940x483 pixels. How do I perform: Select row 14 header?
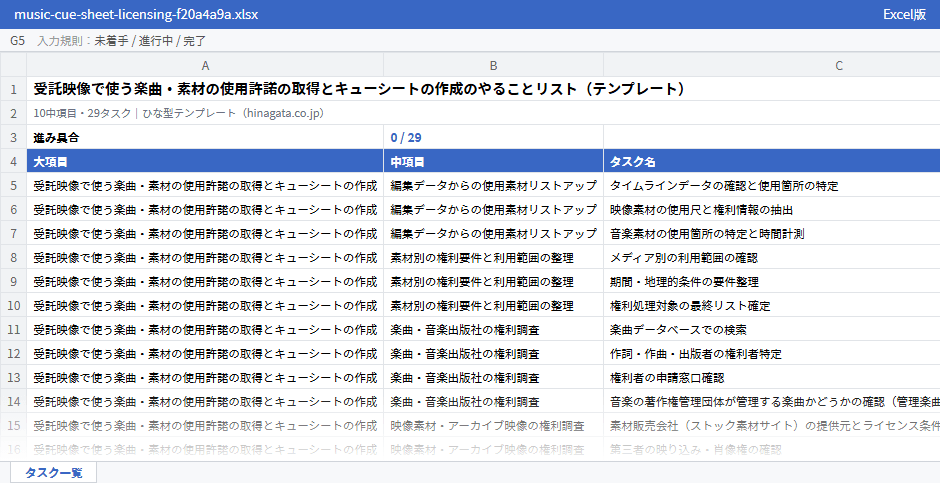pos(13,401)
